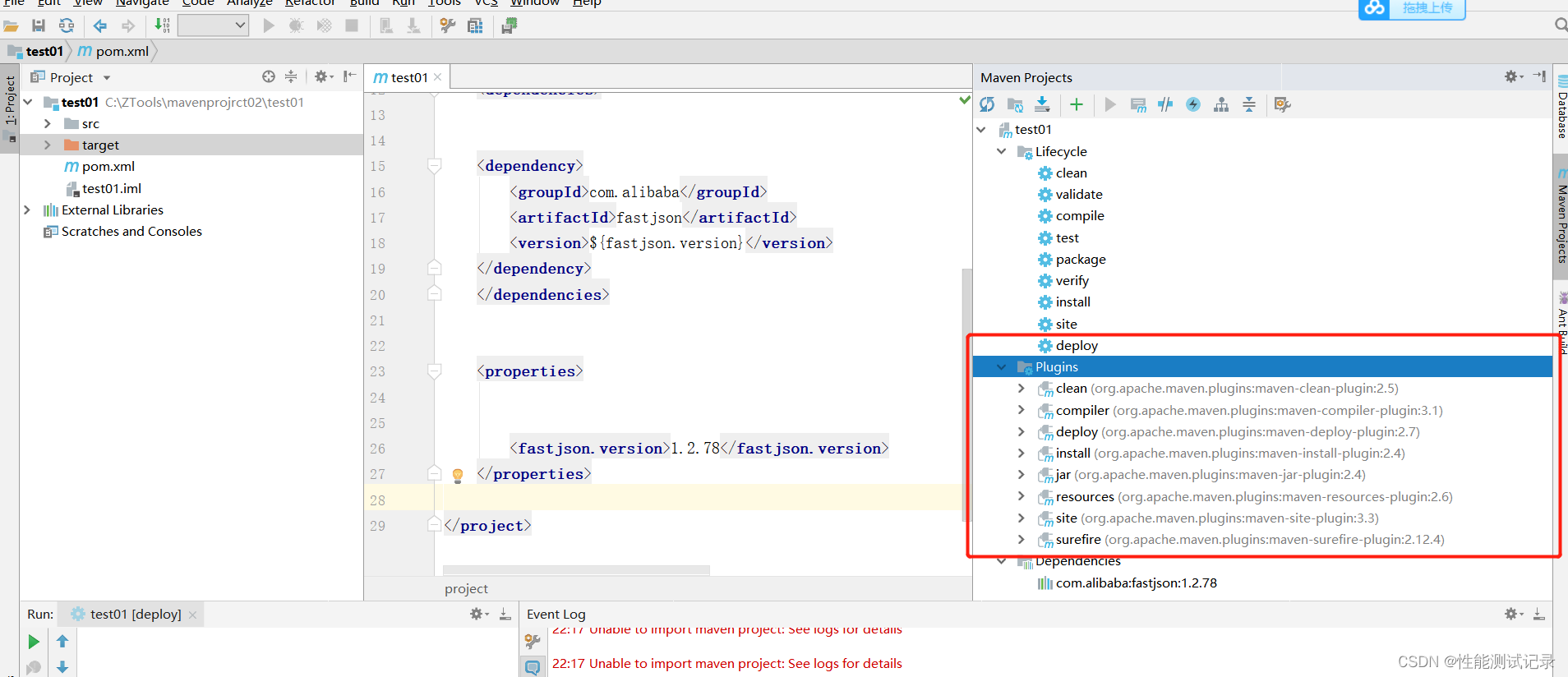Image resolution: width=1568 pixels, height=677 pixels.
Task: Open the Build menu
Action: tap(364, 3)
